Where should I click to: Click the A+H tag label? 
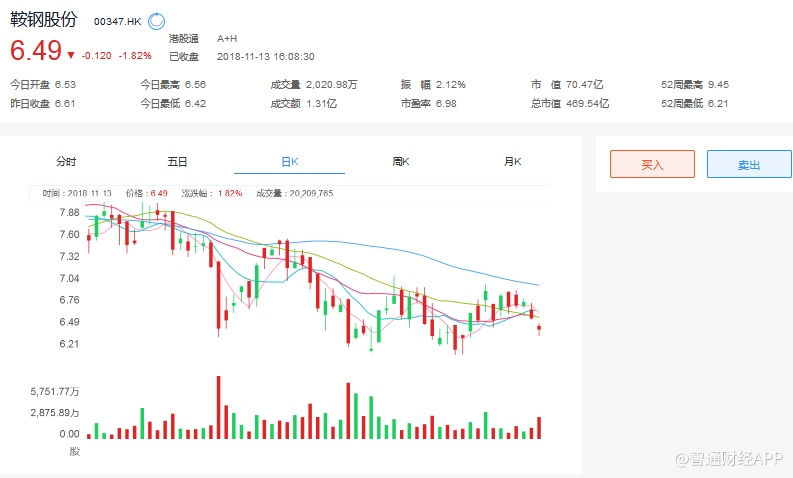tap(227, 38)
